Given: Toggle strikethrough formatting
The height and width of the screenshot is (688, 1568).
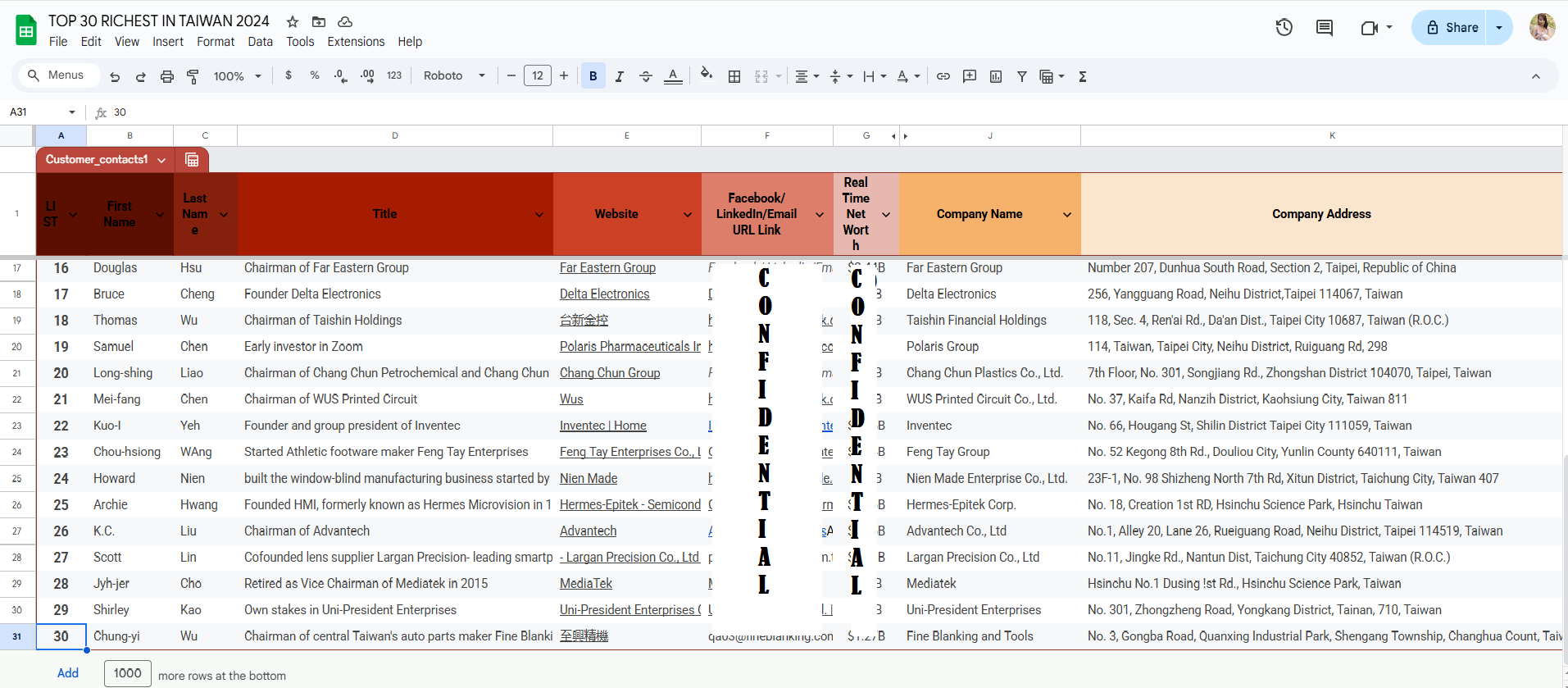Looking at the screenshot, I should [646, 76].
